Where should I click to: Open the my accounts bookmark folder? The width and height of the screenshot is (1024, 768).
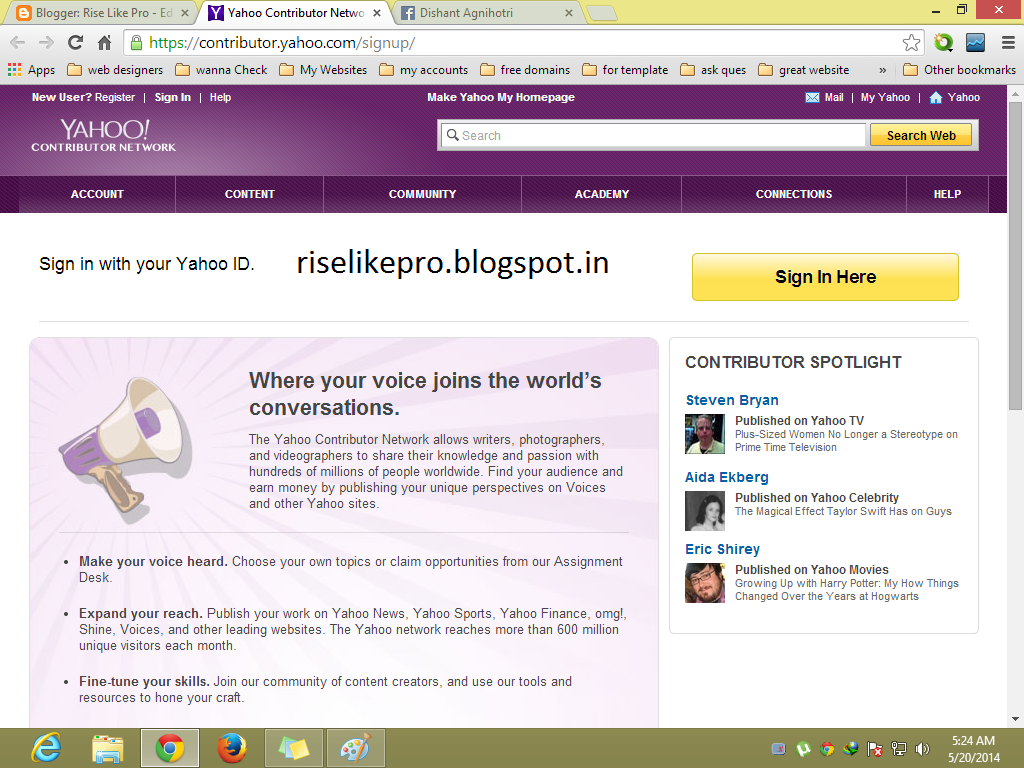[424, 70]
